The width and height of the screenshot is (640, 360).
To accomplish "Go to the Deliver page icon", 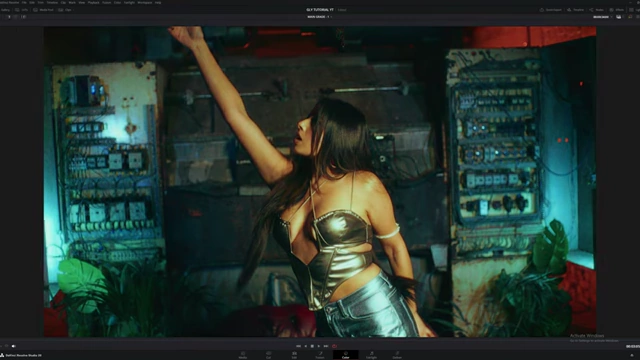I will (x=397, y=355).
